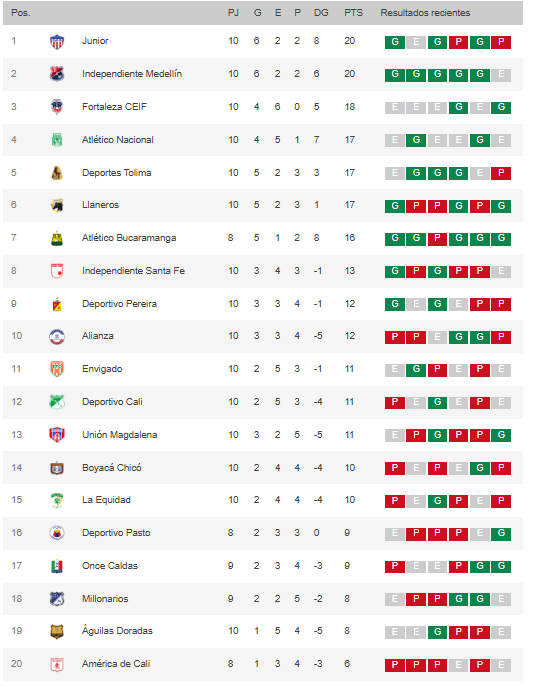Screen dimensions: 543x686
Task: Click the Atlético Bucaramanga crest
Action: click(x=57, y=238)
